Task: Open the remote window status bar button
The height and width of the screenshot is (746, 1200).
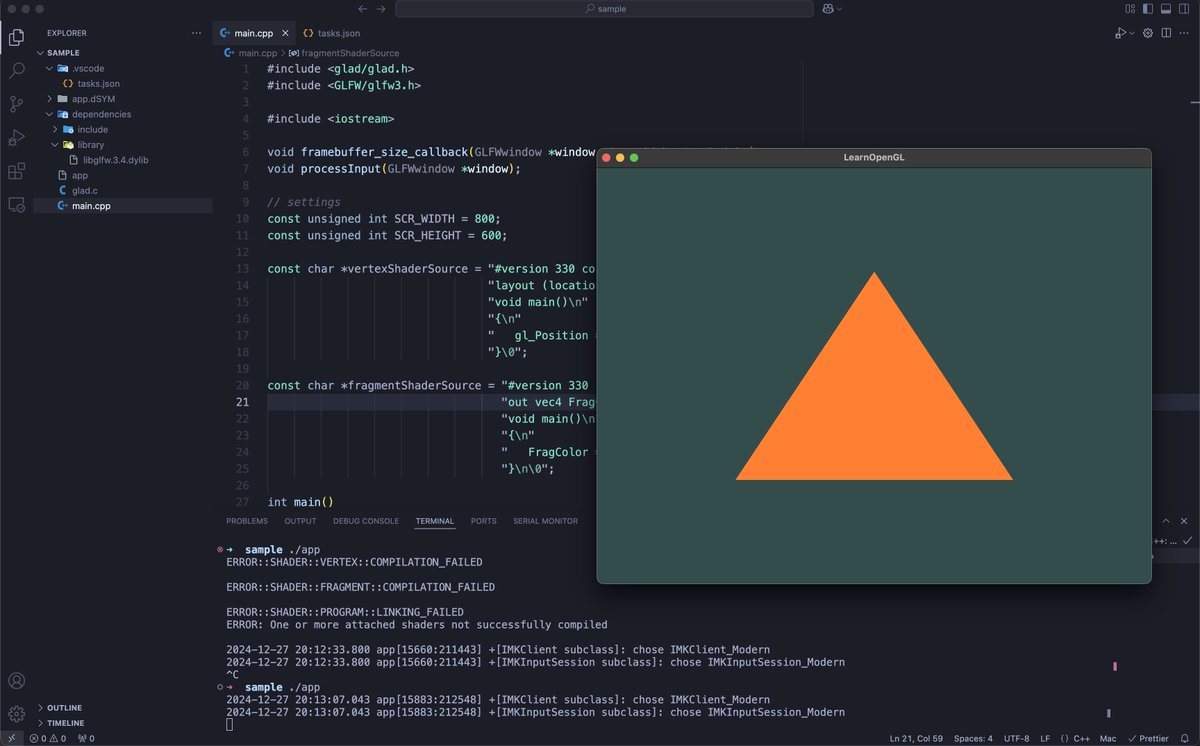Action: point(11,738)
